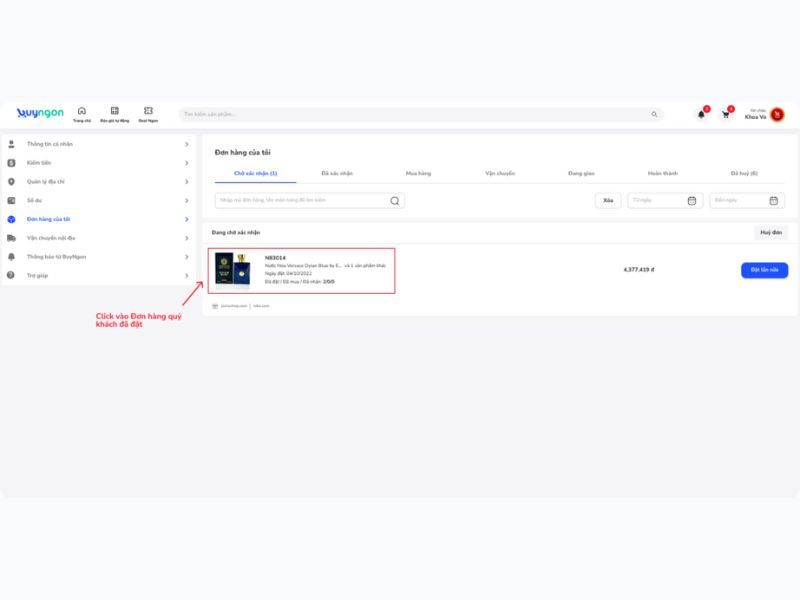
Task: Click the Trợ giúp question mark icon
Action: (x=11, y=276)
